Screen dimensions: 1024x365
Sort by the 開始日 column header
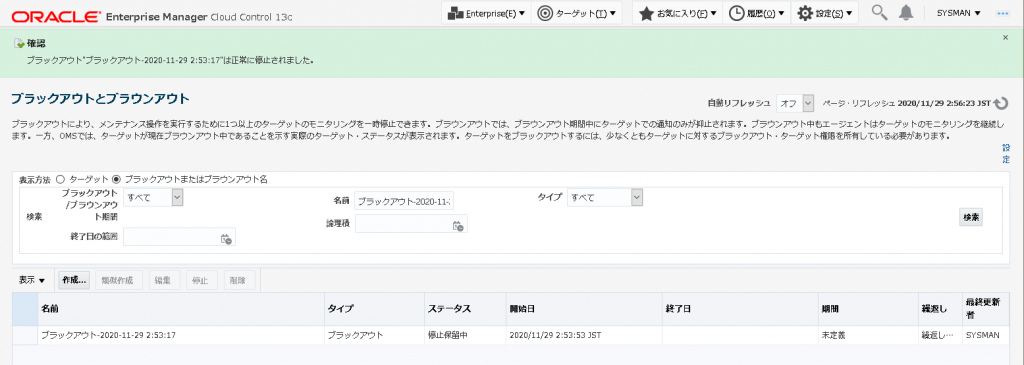click(x=583, y=309)
